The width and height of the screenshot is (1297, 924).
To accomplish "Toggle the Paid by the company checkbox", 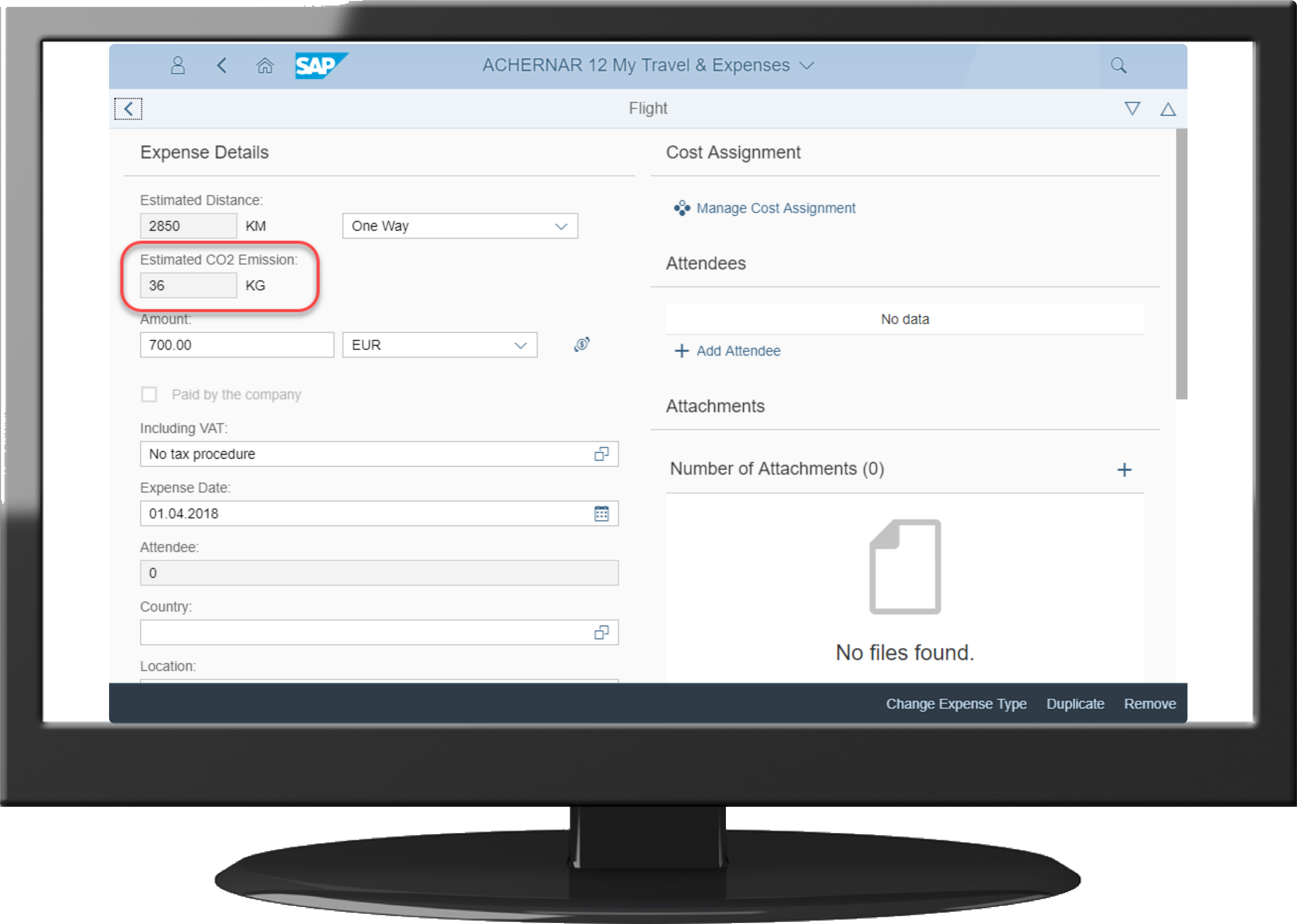I will click(149, 394).
